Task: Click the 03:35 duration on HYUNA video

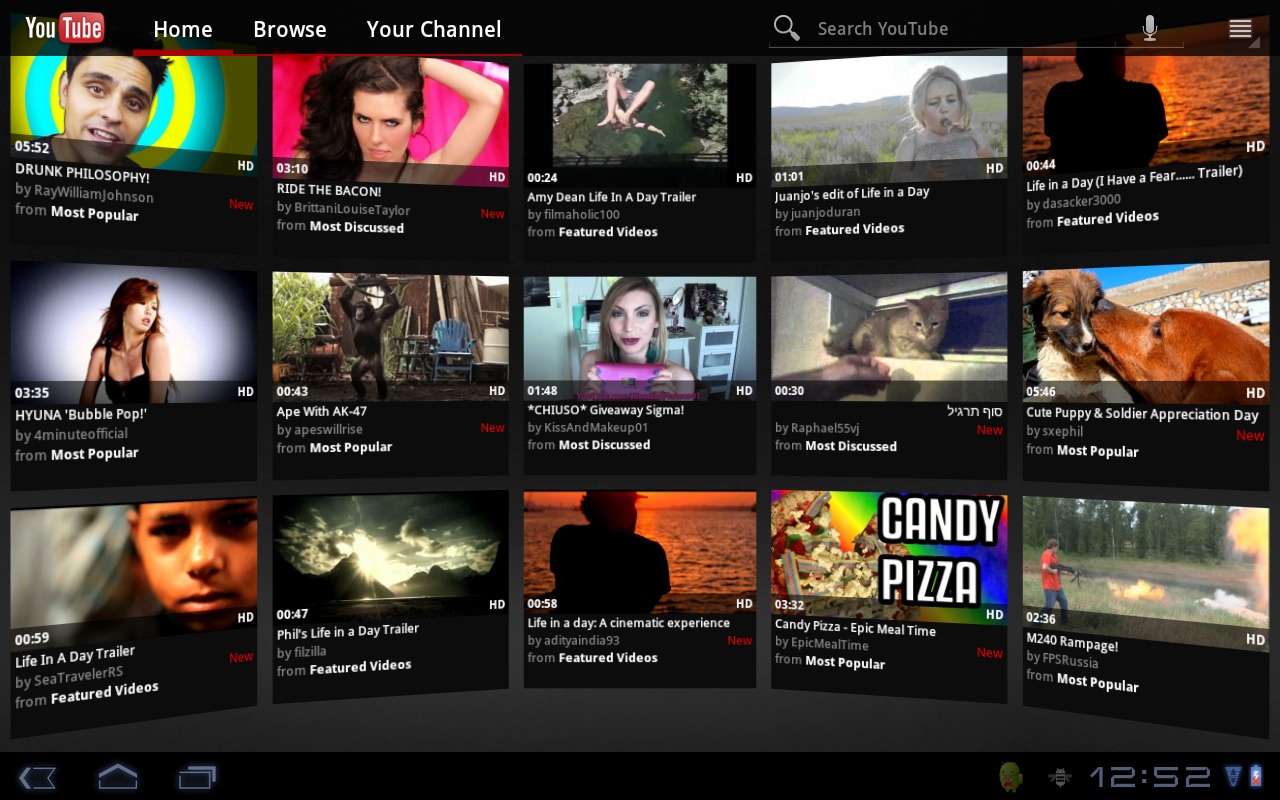Action: (32, 393)
